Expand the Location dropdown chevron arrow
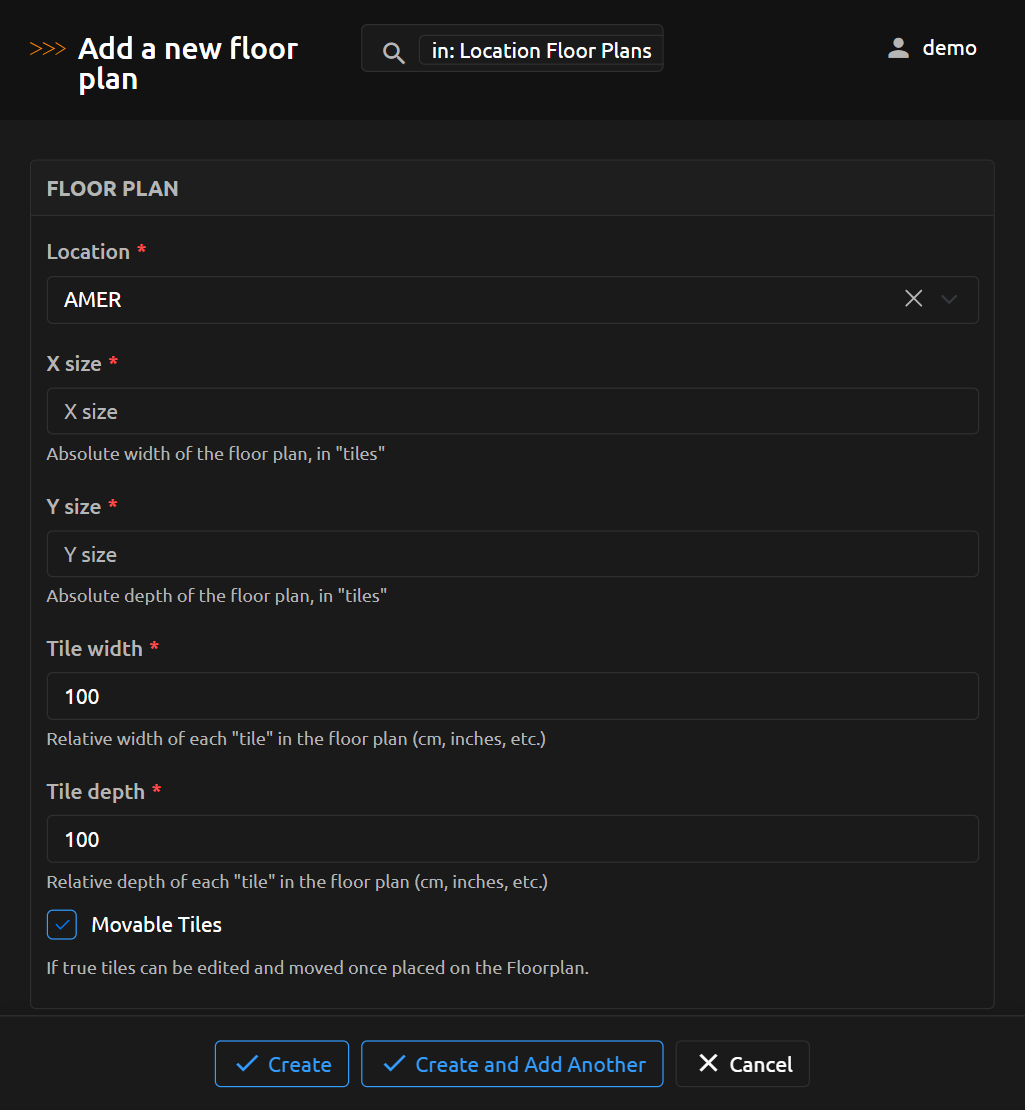Screen dimensions: 1025x1110 click(949, 299)
